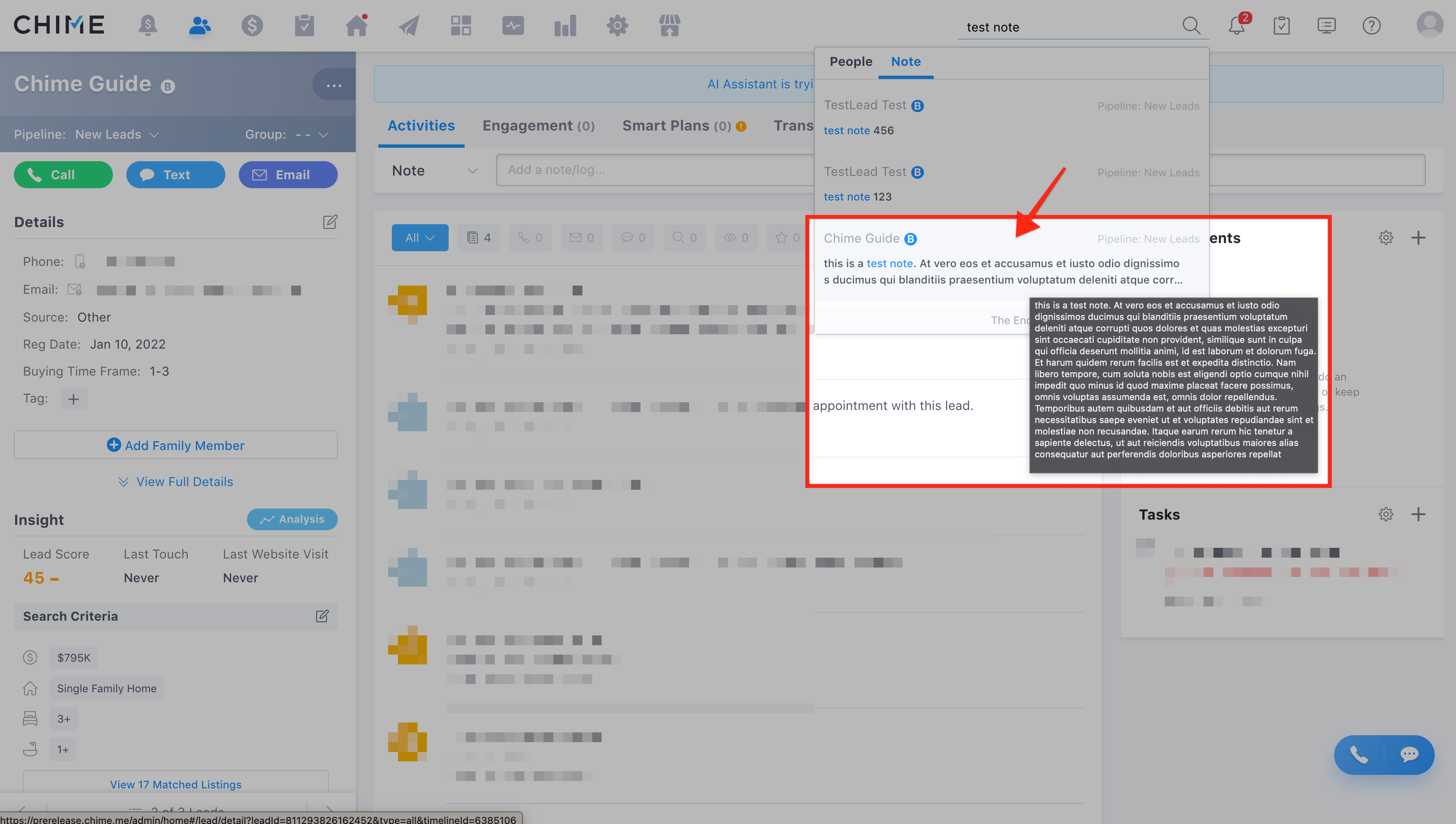Click the search magnifier icon

(1191, 26)
